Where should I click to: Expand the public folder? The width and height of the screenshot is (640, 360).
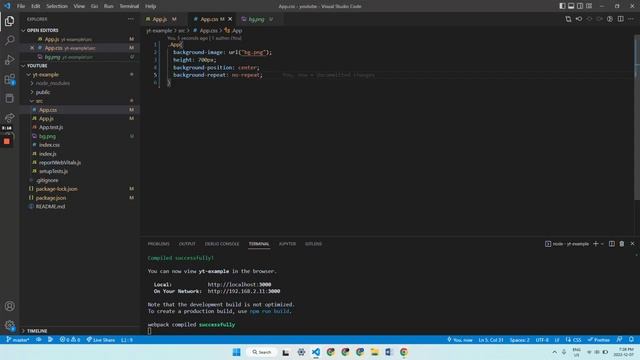pos(42,92)
